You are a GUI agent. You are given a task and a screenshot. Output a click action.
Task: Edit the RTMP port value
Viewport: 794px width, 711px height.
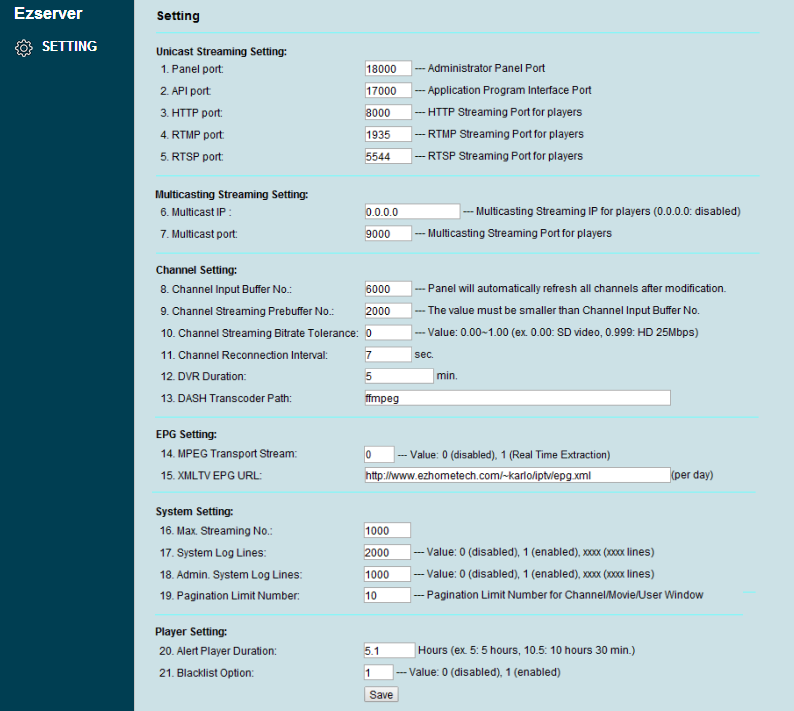pyautogui.click(x=388, y=134)
